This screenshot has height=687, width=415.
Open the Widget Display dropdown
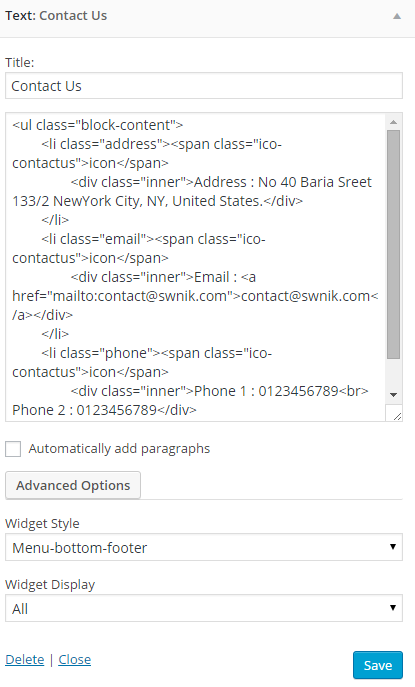tap(204, 608)
